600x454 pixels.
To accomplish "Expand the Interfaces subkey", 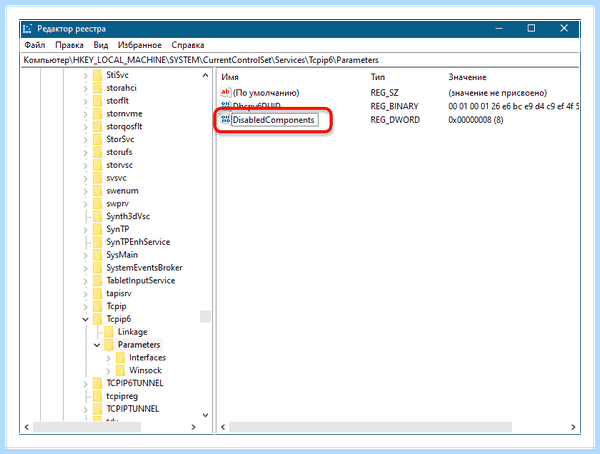I will [x=108, y=358].
